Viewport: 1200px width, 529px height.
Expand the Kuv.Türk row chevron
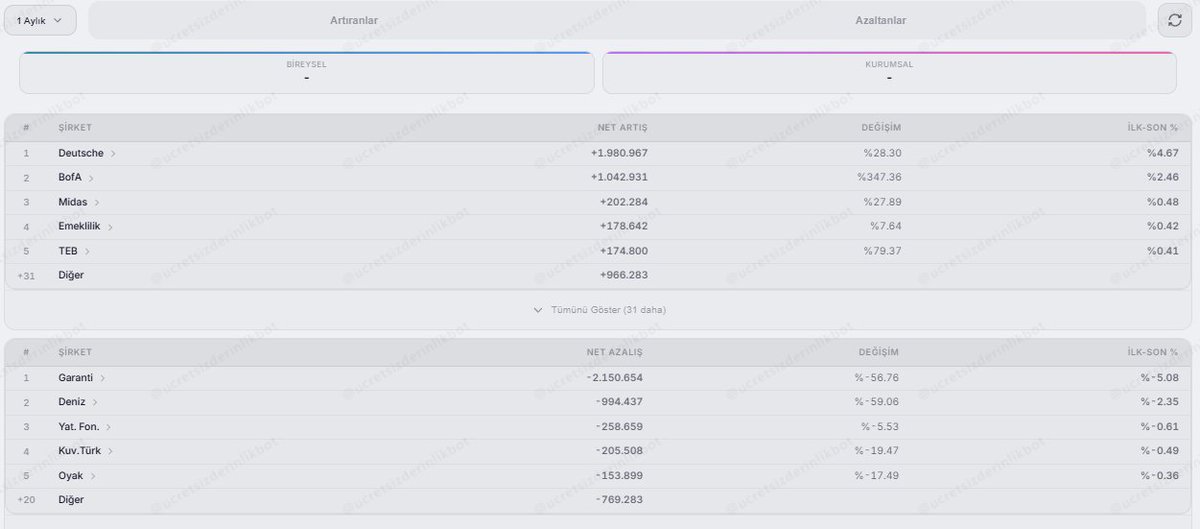pyautogui.click(x=109, y=451)
